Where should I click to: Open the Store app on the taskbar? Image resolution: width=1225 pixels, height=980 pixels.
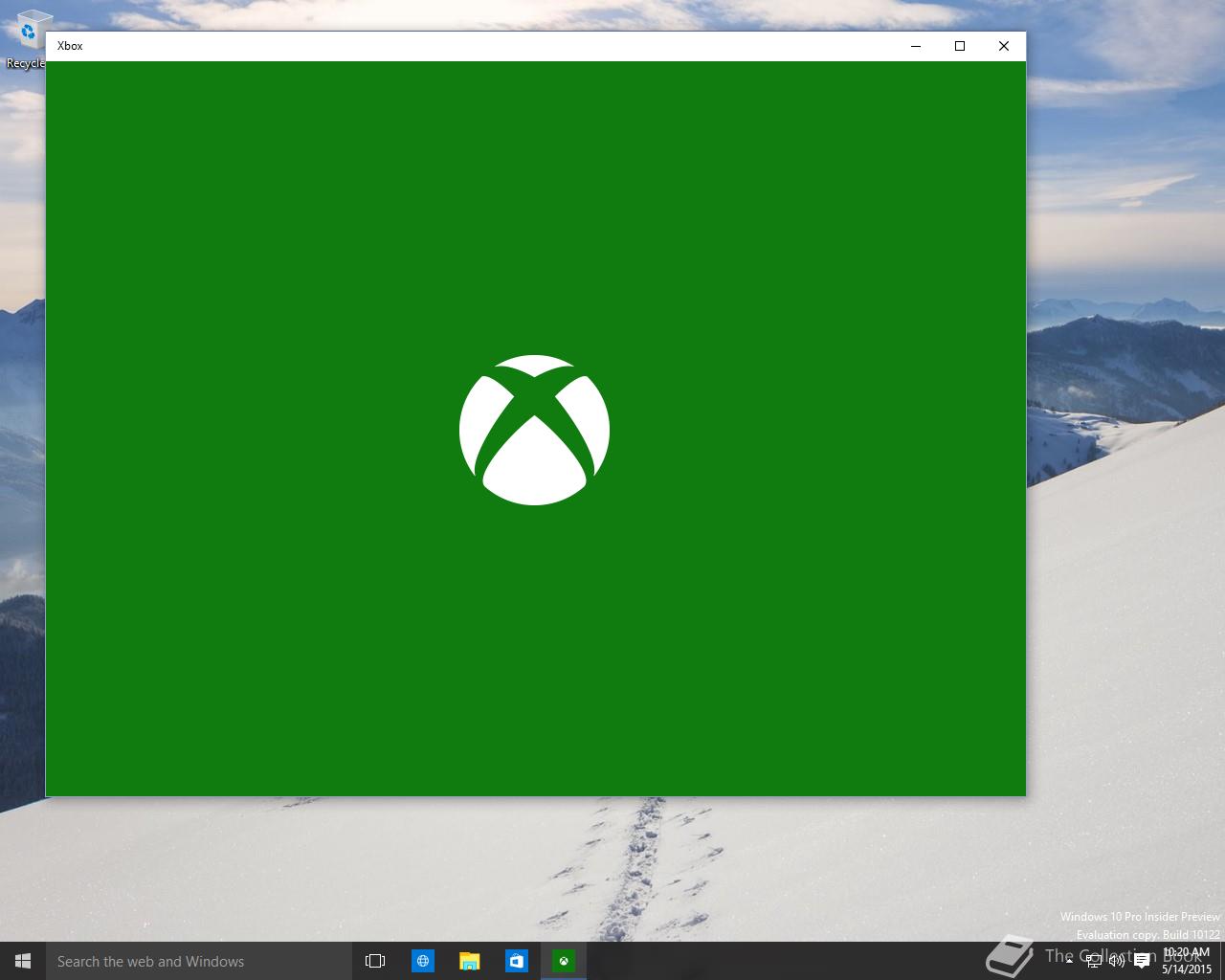(517, 961)
